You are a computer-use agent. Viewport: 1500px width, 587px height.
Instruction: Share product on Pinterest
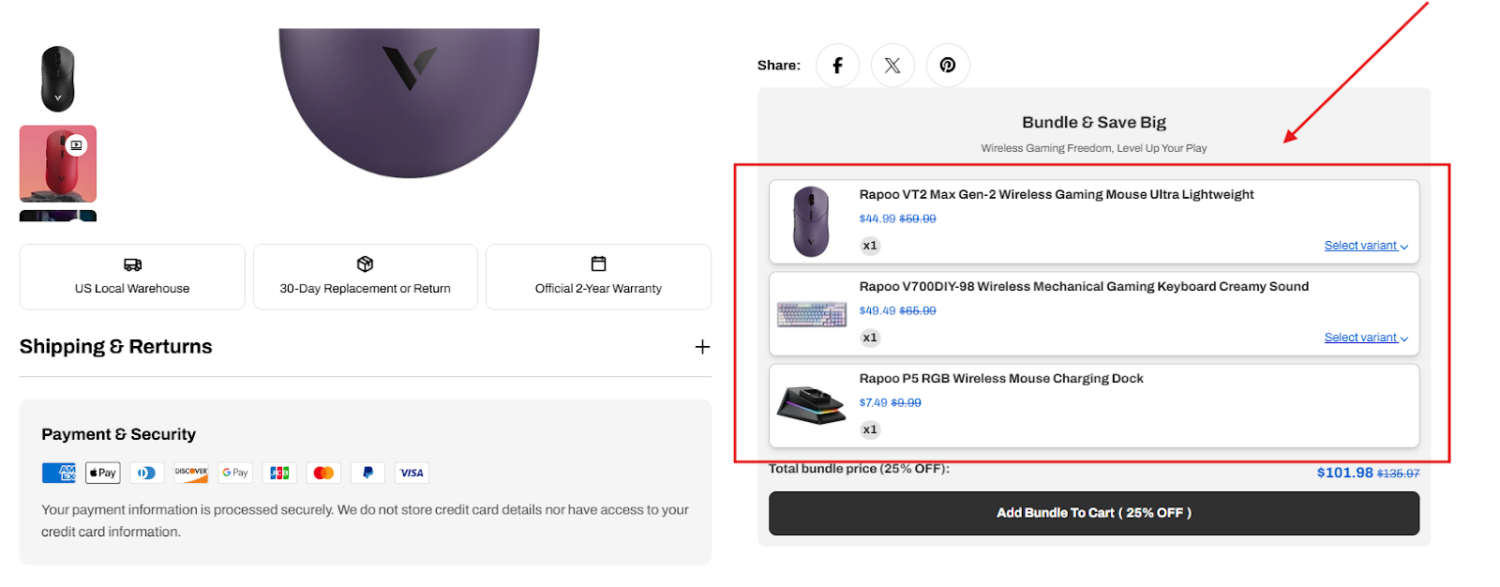click(x=947, y=66)
